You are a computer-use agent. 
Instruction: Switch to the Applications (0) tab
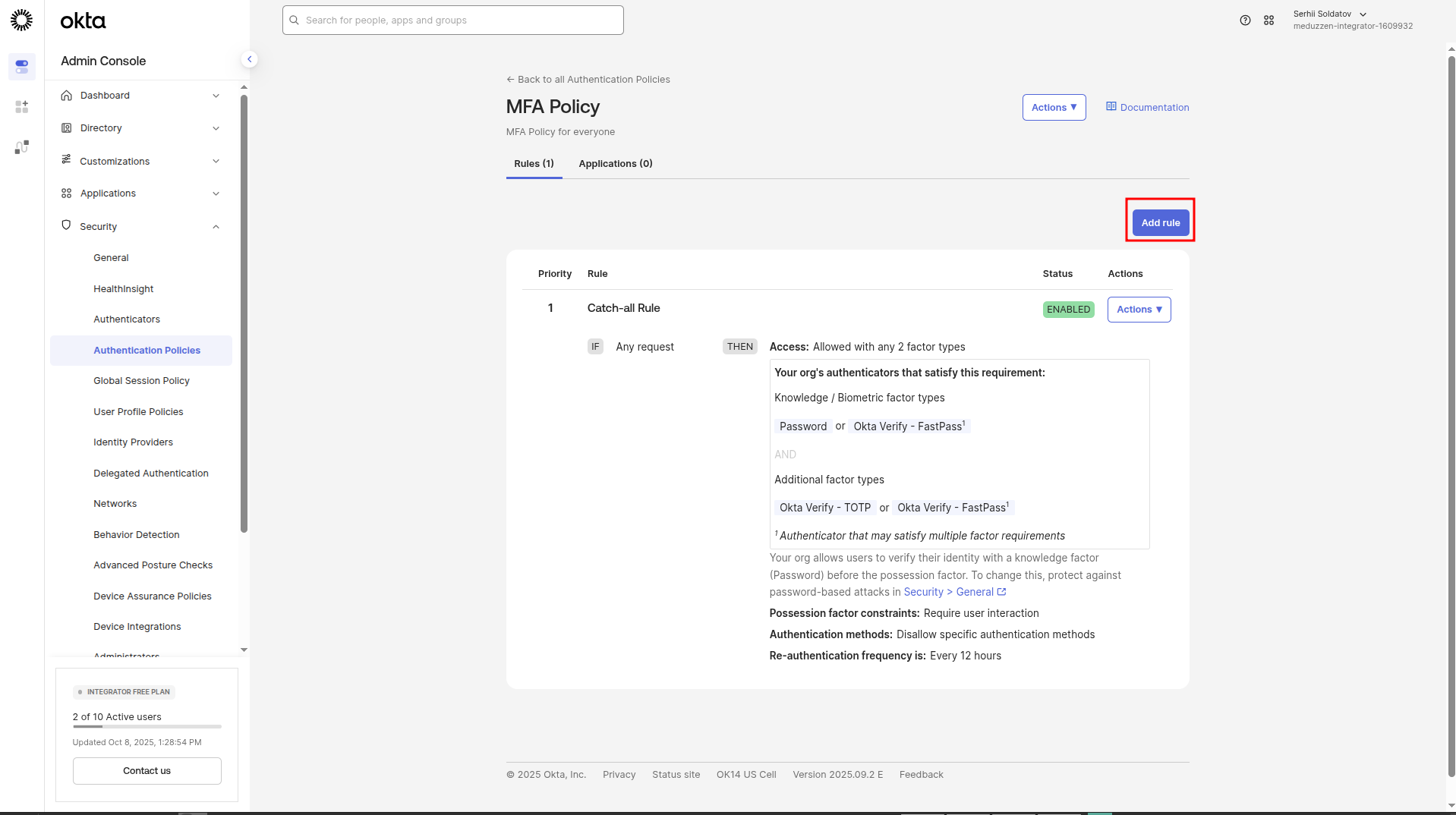[x=616, y=164]
